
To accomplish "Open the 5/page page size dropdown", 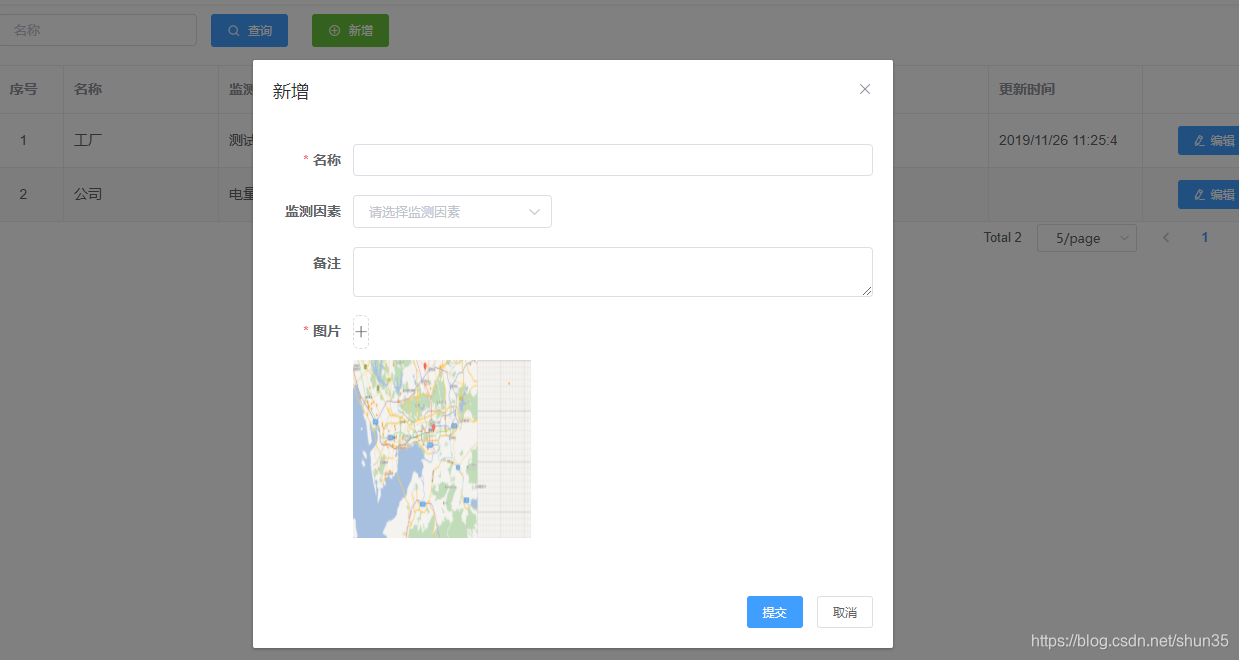I will coord(1086,238).
